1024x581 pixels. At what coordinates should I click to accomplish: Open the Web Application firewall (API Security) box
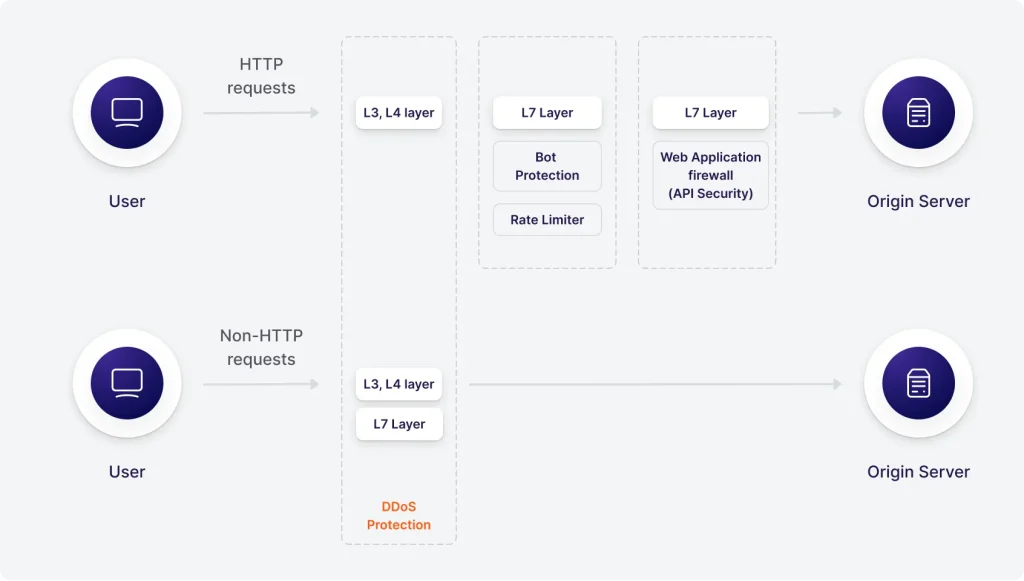coord(711,175)
